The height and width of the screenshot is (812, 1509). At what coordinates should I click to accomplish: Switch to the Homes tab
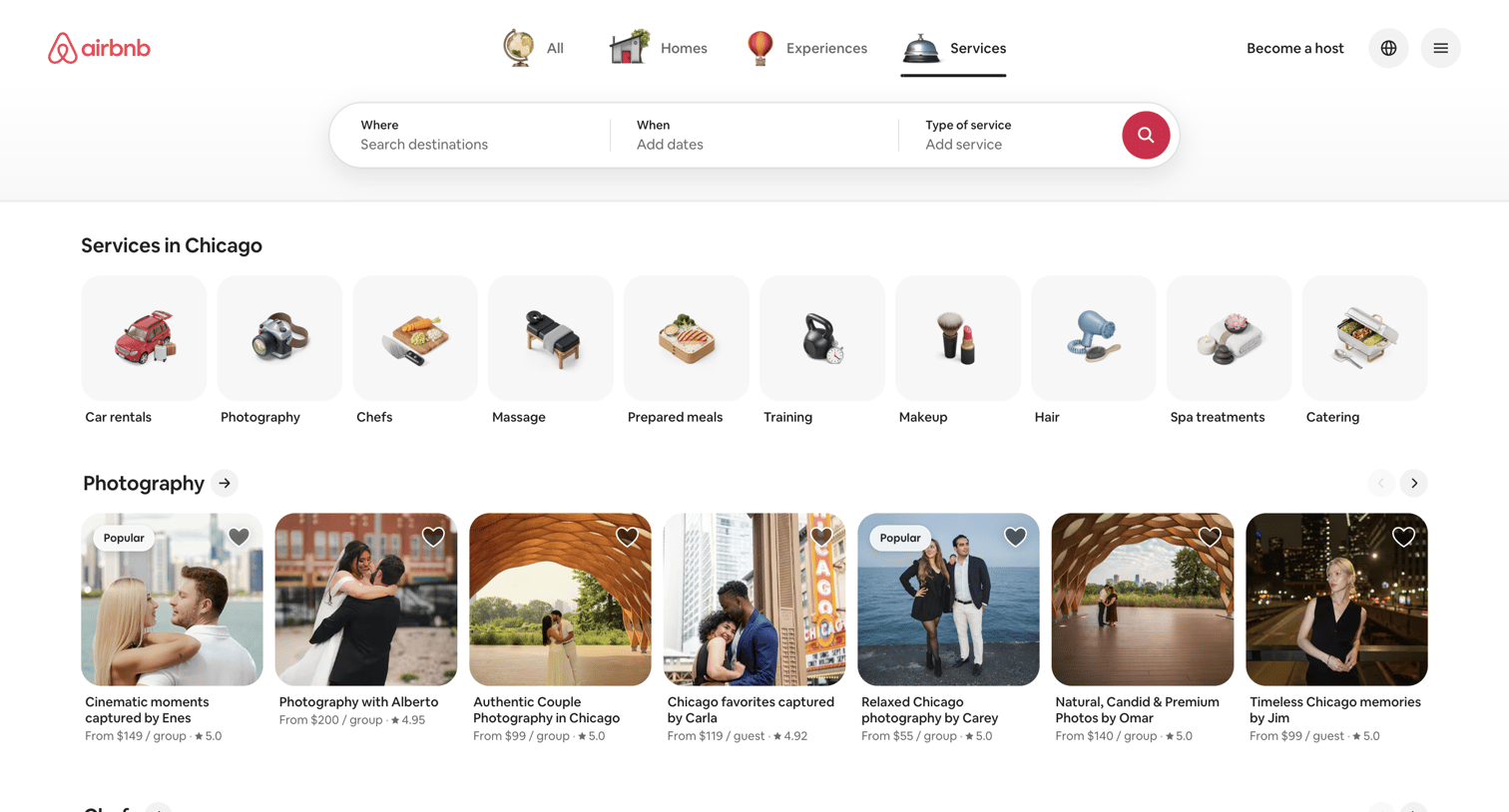[658, 48]
